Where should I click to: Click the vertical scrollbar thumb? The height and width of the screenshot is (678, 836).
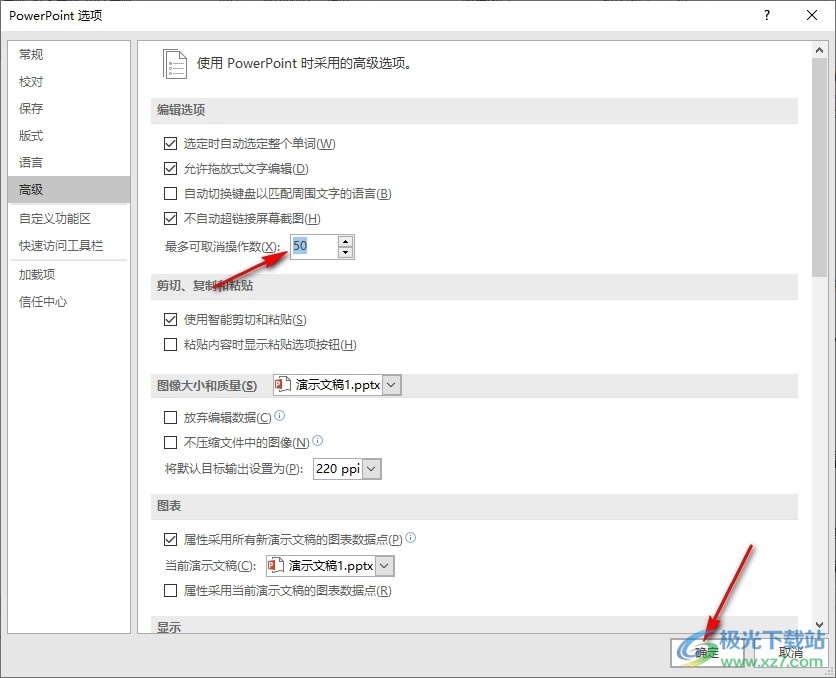tap(819, 167)
